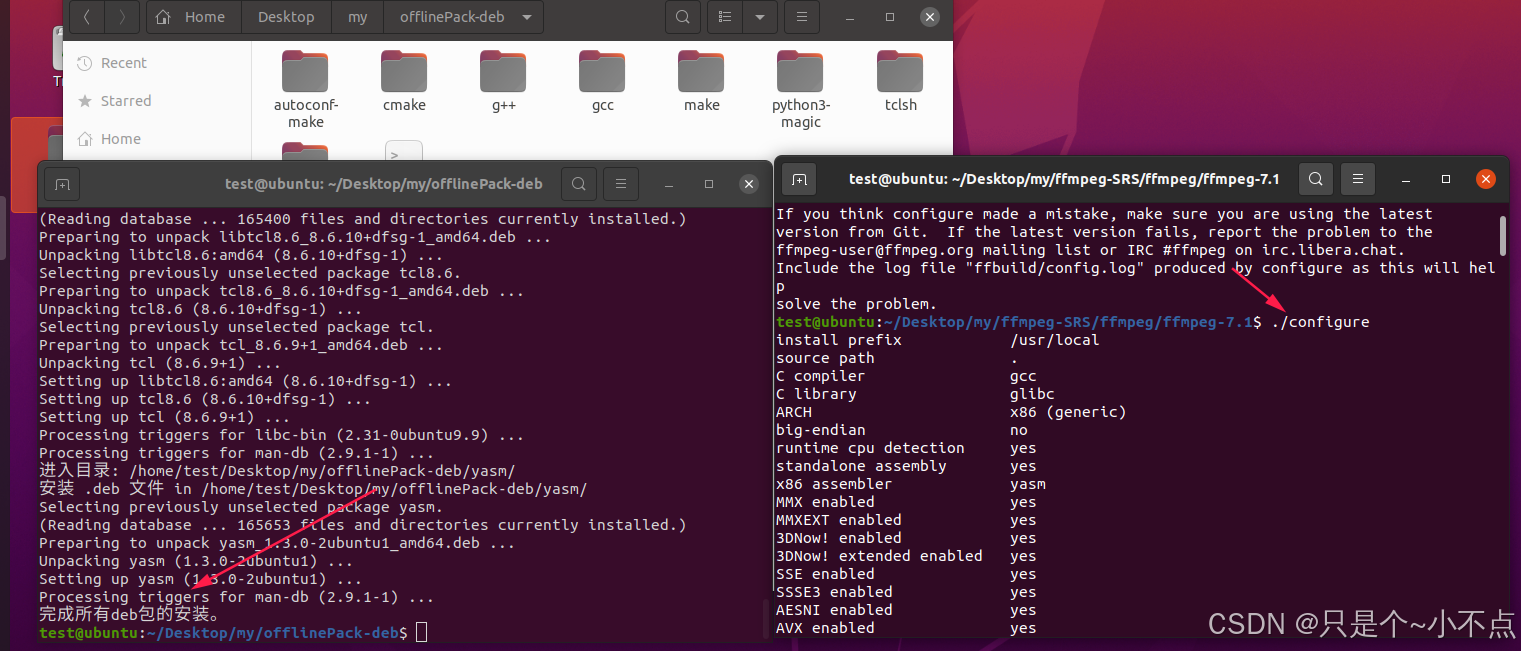Click 'ARCH' line in ffmpeg terminal
The width and height of the screenshot is (1521, 651).
pos(951,412)
